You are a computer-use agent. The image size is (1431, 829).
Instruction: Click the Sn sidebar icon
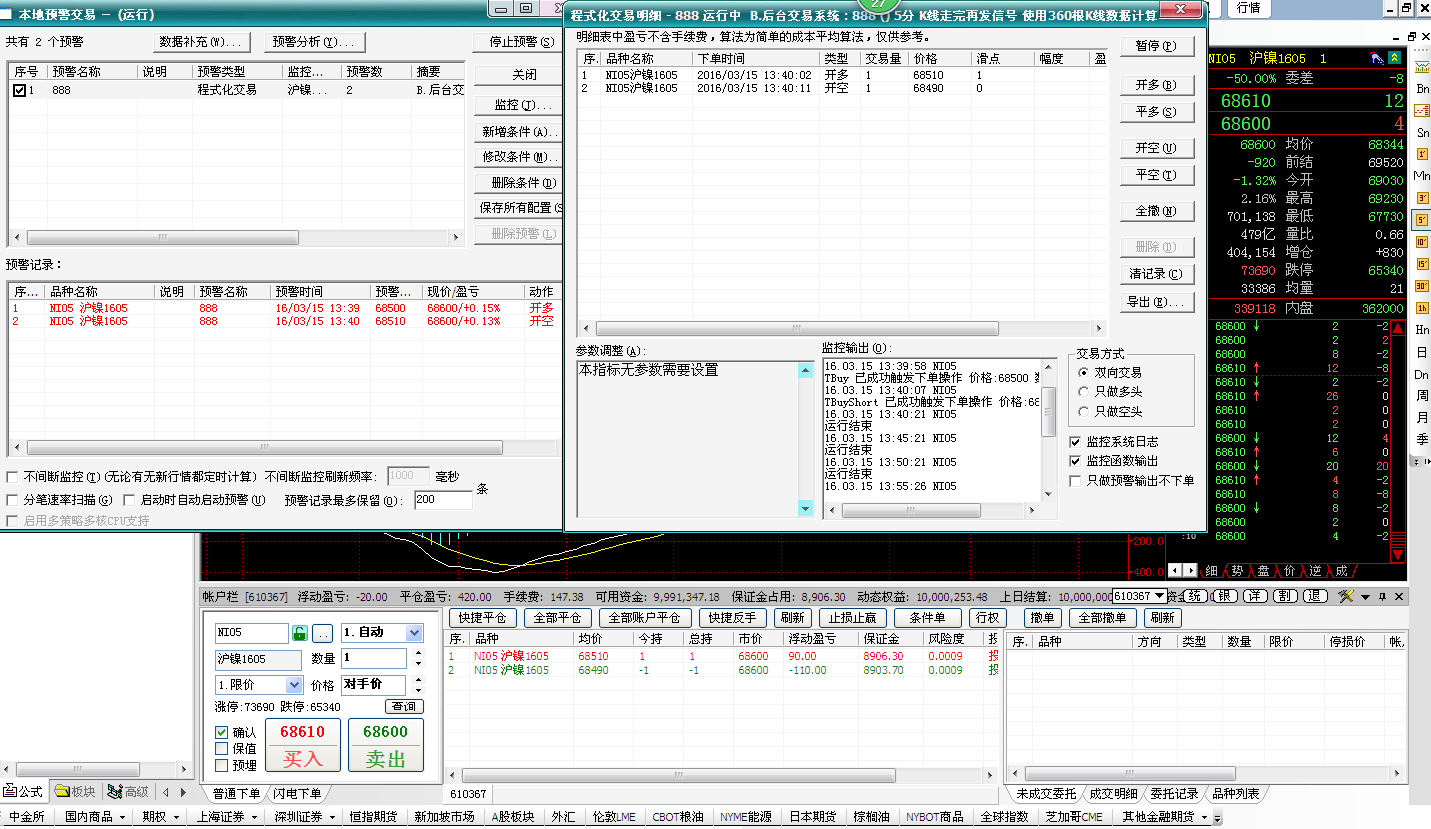pyautogui.click(x=1422, y=133)
